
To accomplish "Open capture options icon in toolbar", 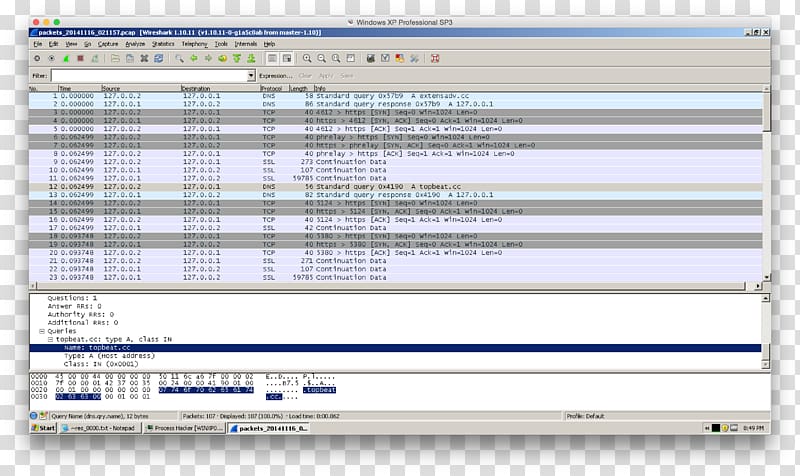I will click(51, 59).
